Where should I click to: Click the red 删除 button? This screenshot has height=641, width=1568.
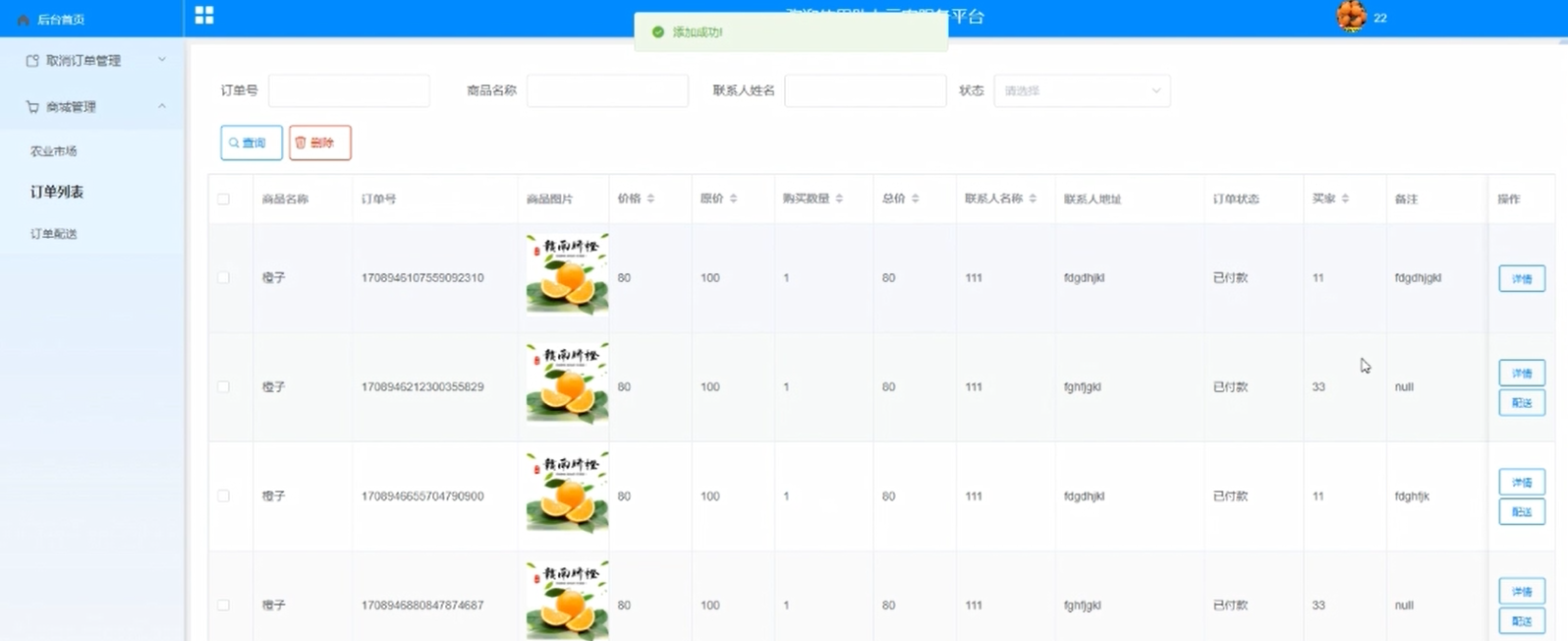(x=320, y=143)
